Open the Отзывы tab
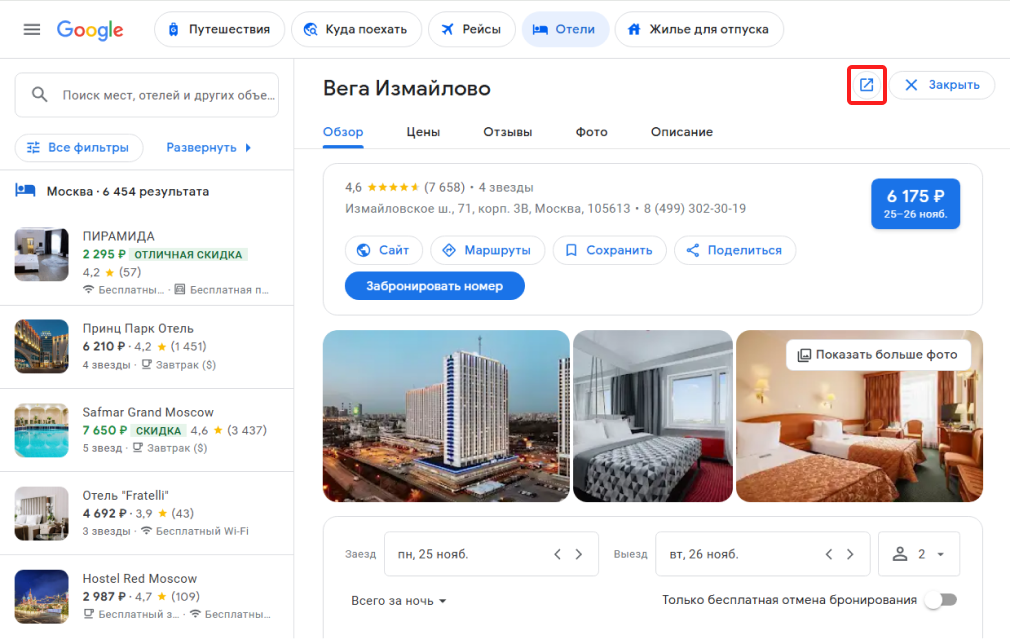The width and height of the screenshot is (1010, 639). point(508,132)
